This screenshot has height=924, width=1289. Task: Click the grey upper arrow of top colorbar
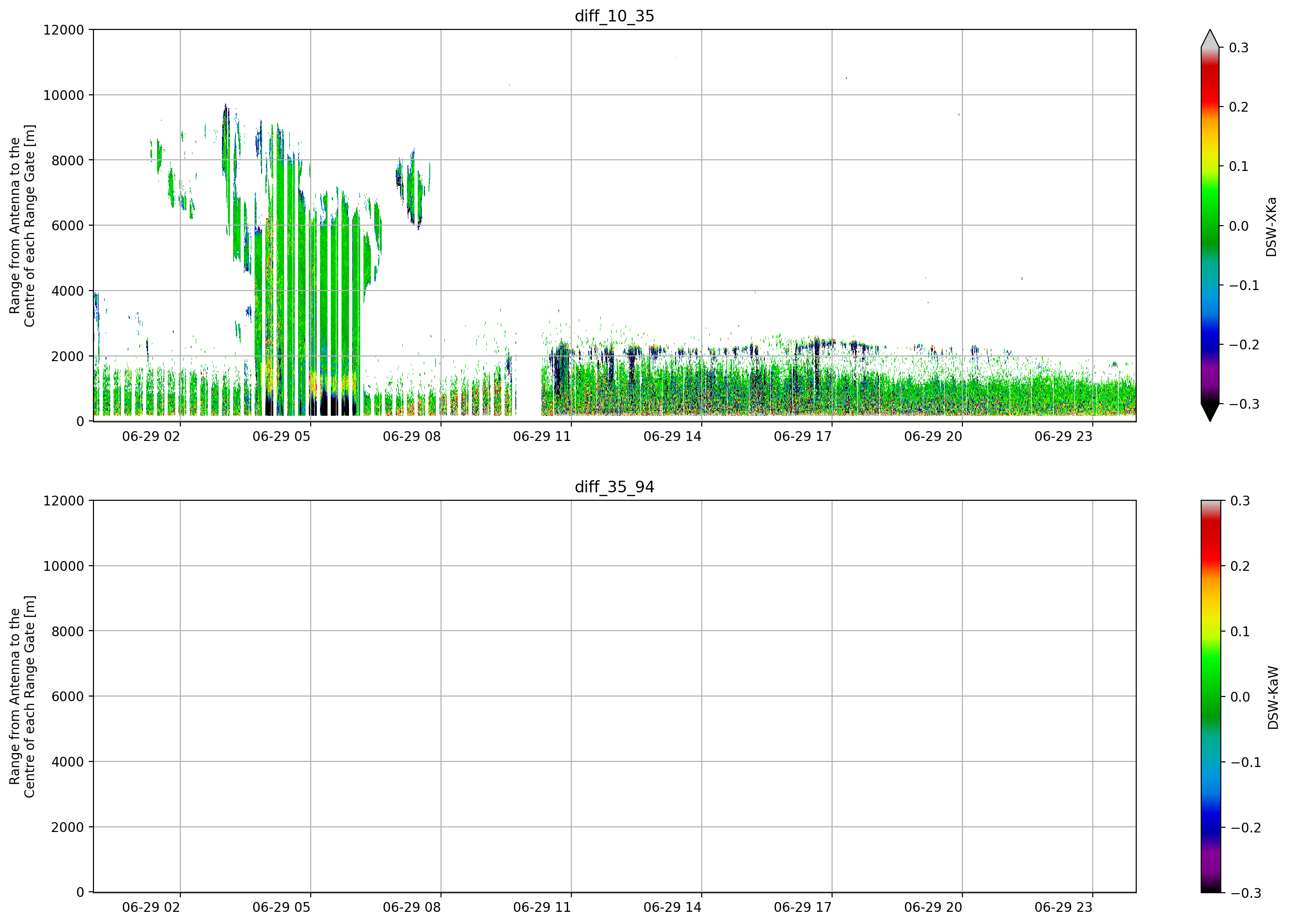[1210, 39]
